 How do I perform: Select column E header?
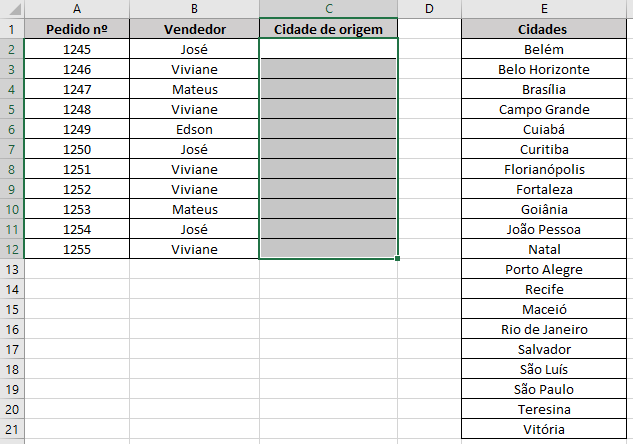[x=544, y=9]
